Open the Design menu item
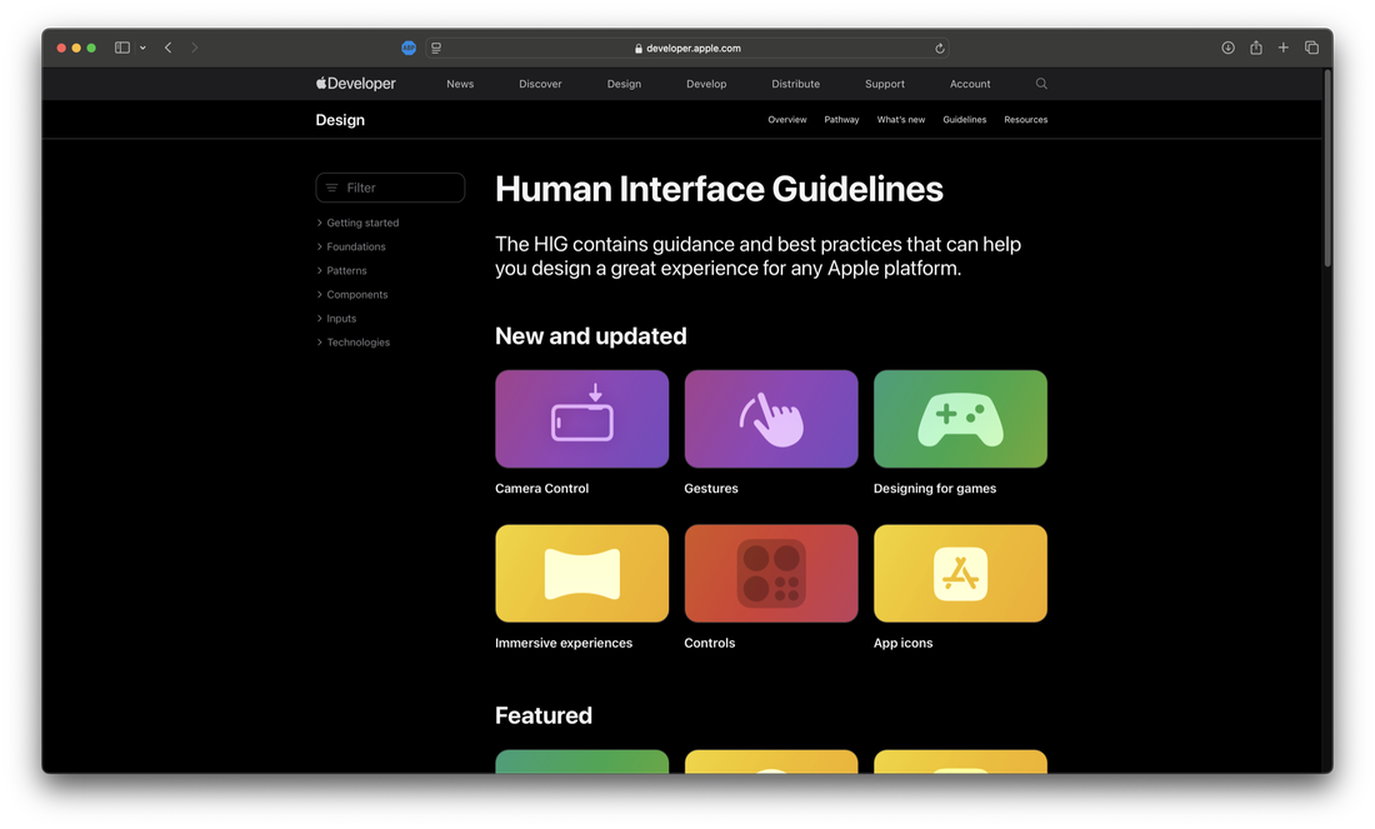1375x829 pixels. [x=624, y=84]
